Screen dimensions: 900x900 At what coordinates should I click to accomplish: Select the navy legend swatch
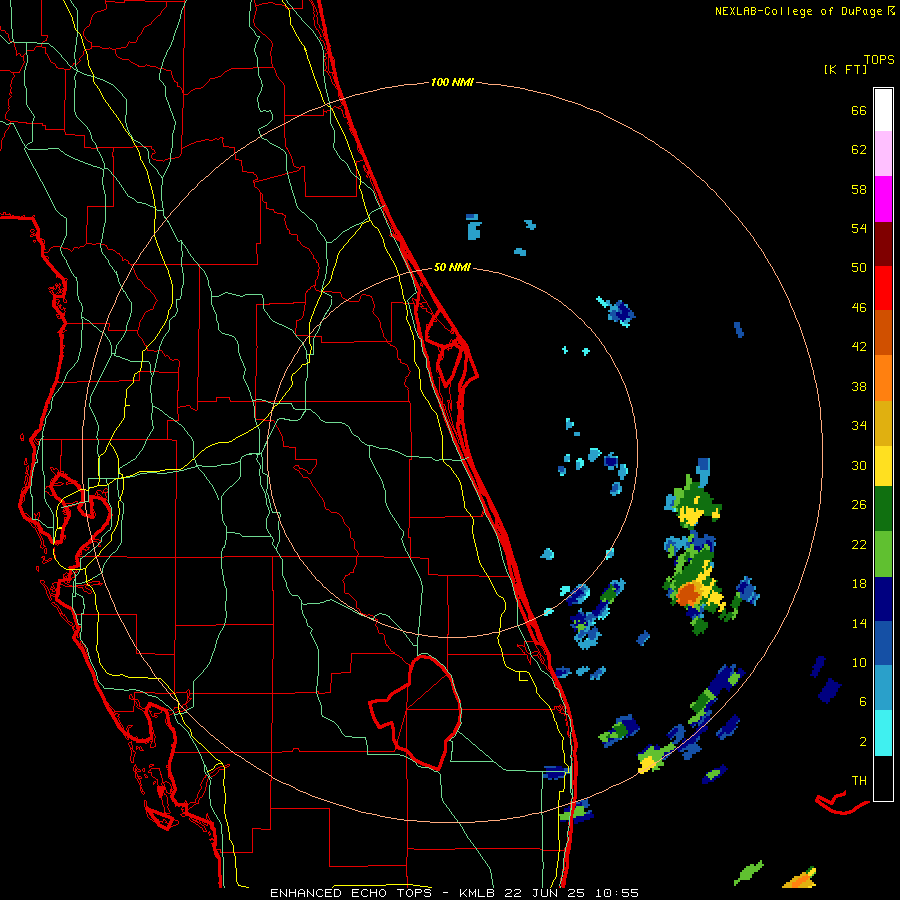883,599
